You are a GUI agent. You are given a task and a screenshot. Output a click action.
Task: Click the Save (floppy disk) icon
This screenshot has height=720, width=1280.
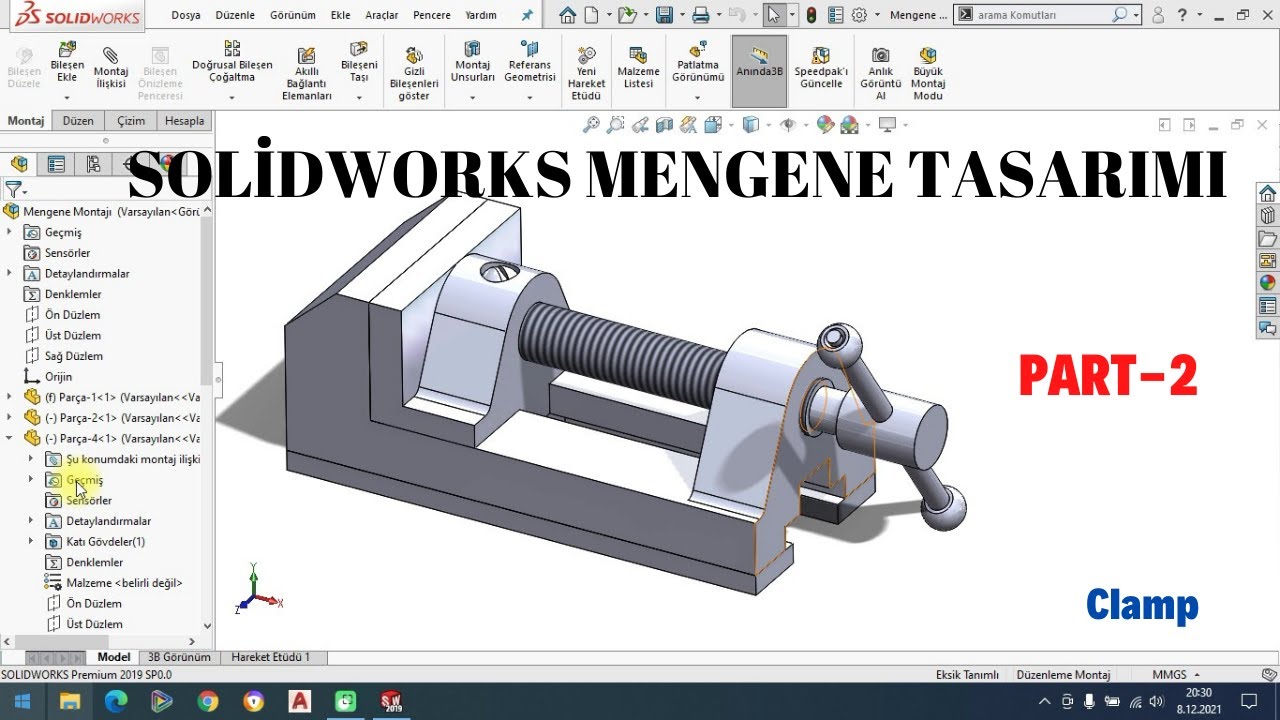point(663,15)
